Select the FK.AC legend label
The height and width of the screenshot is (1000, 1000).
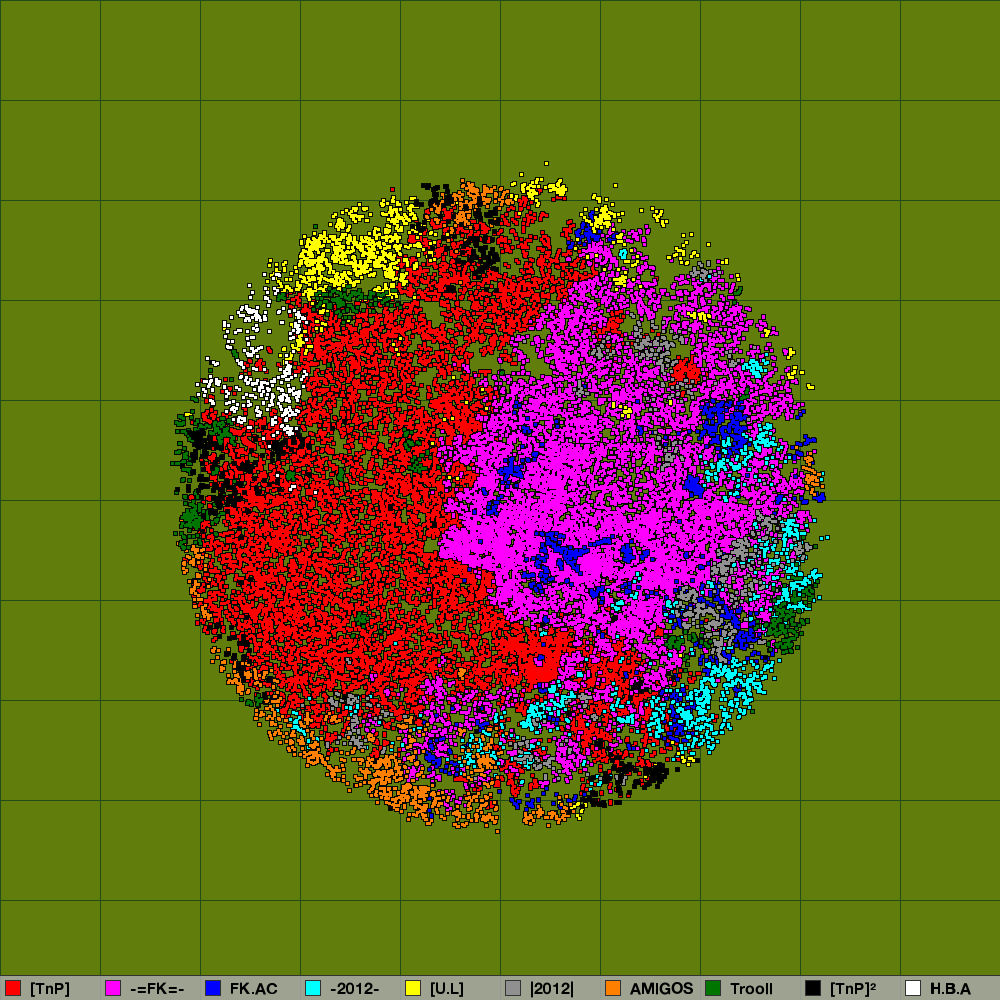coord(254,989)
